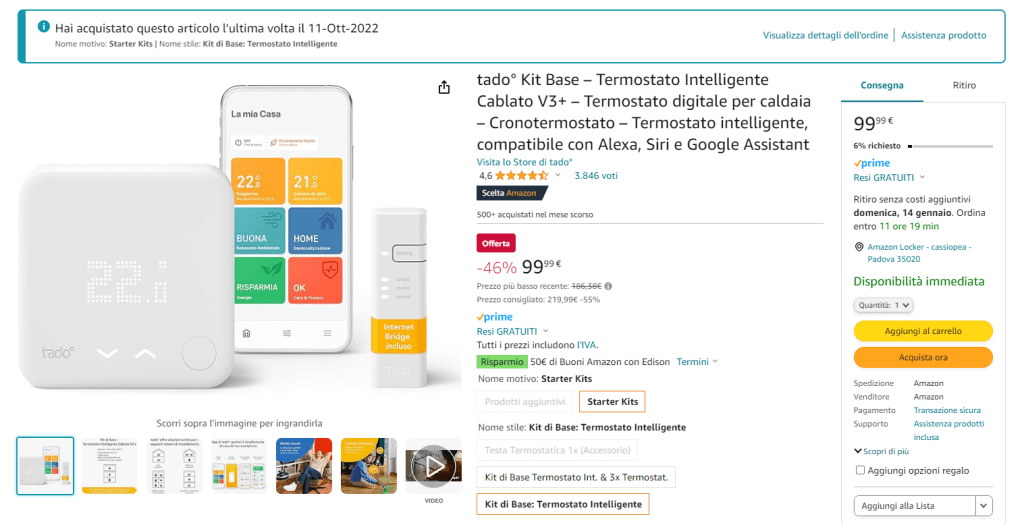Screen dimensions: 1024x525
Task: Play the product video thumbnail
Action: coord(433,466)
